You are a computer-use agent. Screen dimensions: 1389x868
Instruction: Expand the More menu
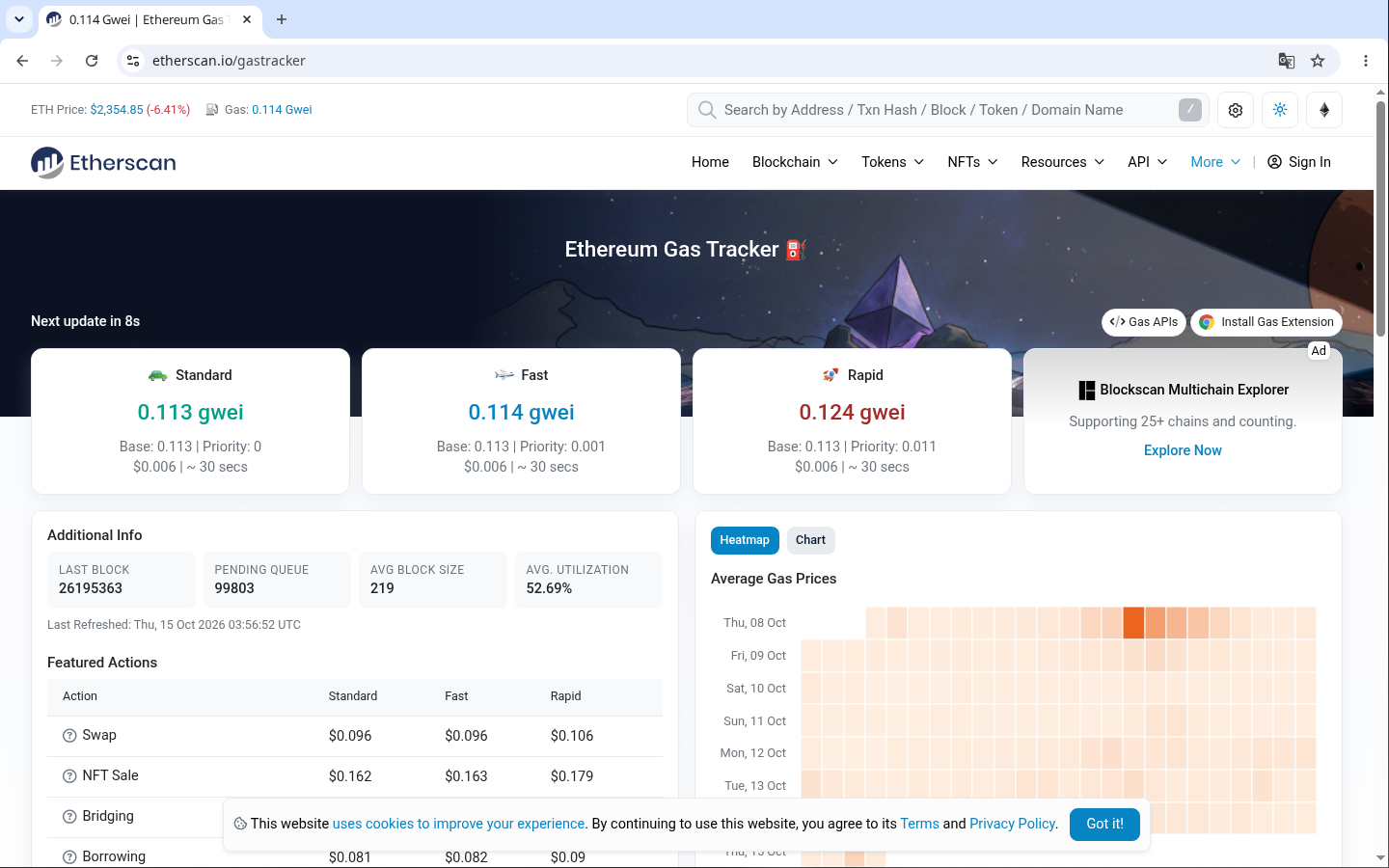coord(1215,162)
